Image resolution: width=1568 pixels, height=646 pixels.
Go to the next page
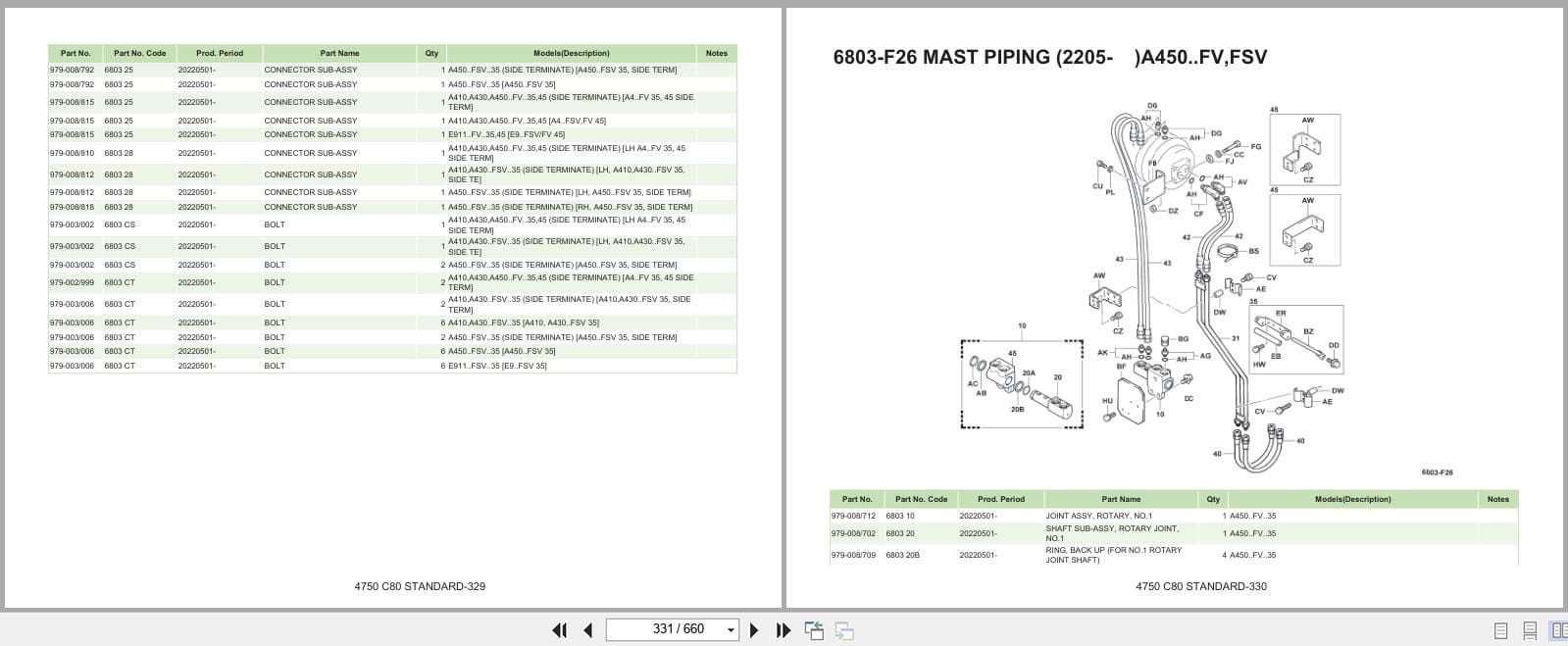coord(754,630)
